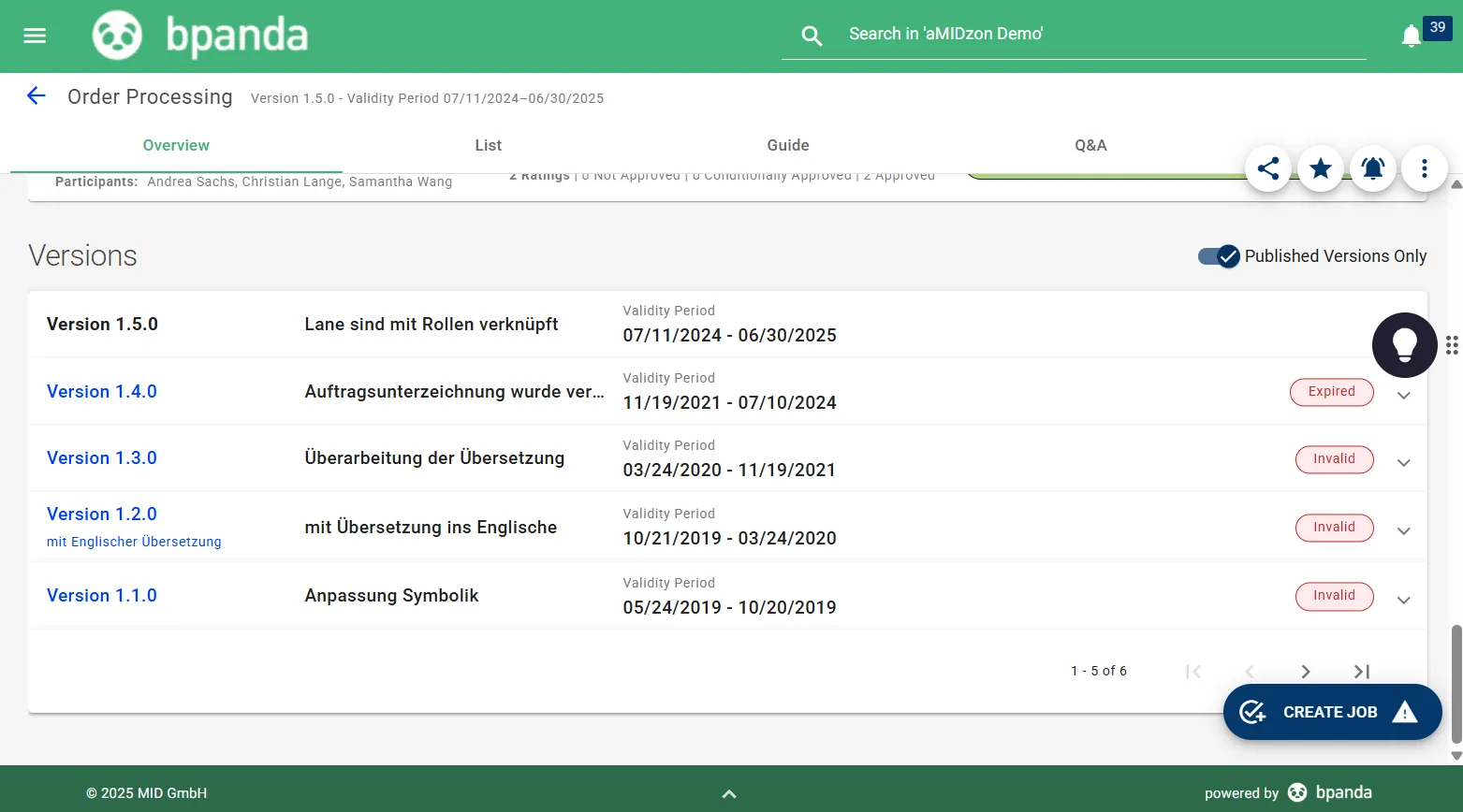The height and width of the screenshot is (812, 1463).
Task: Switch to the Guide tab
Action: coord(788,145)
